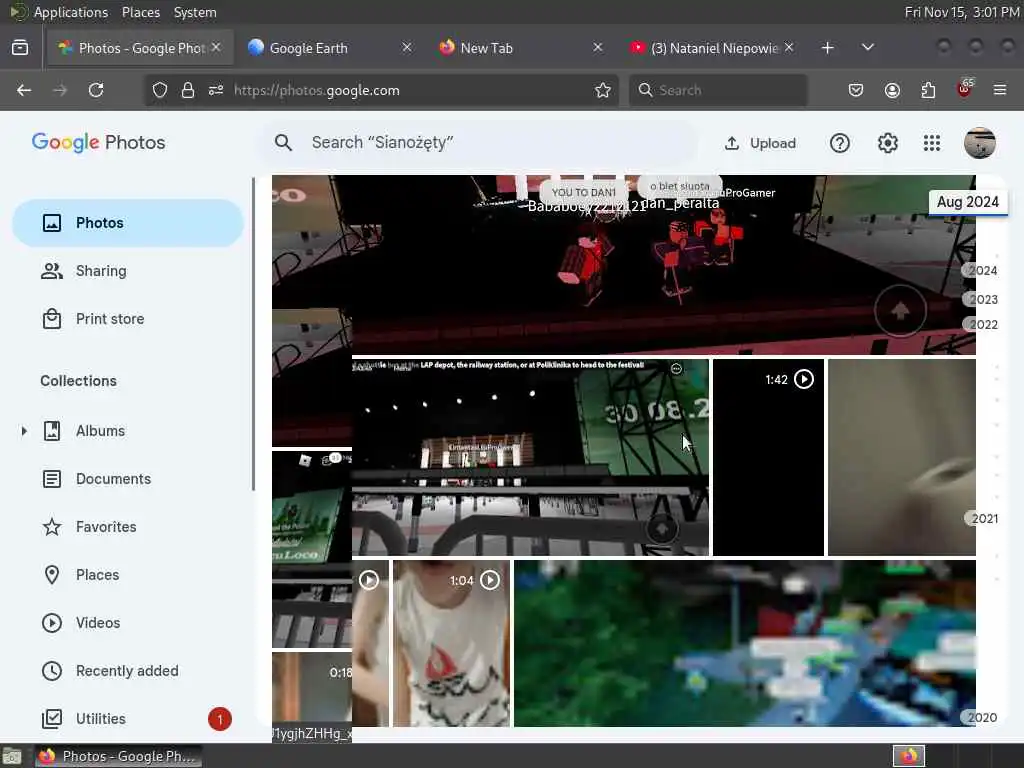The height and width of the screenshot is (768, 1024).
Task: Click the site padlock icon
Action: coord(188,90)
